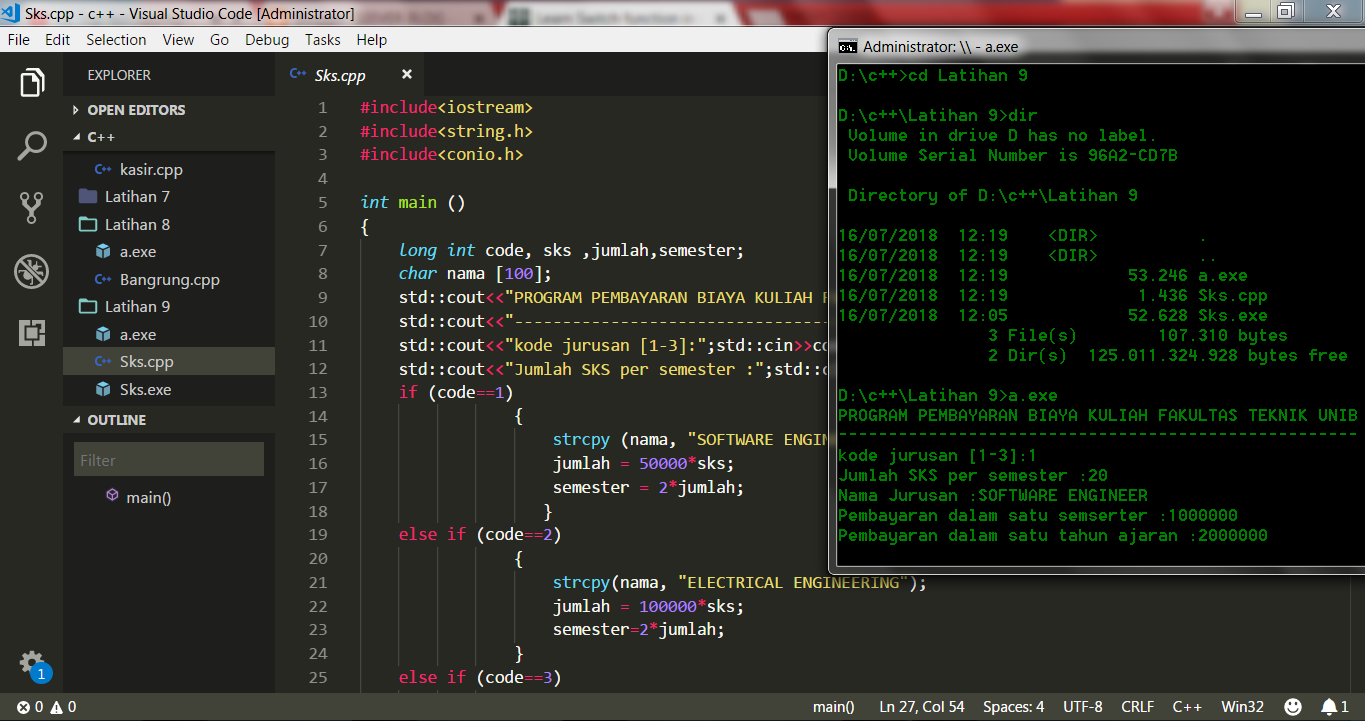Click the Outline filter input field
1365x721 pixels.
pyautogui.click(x=168, y=460)
